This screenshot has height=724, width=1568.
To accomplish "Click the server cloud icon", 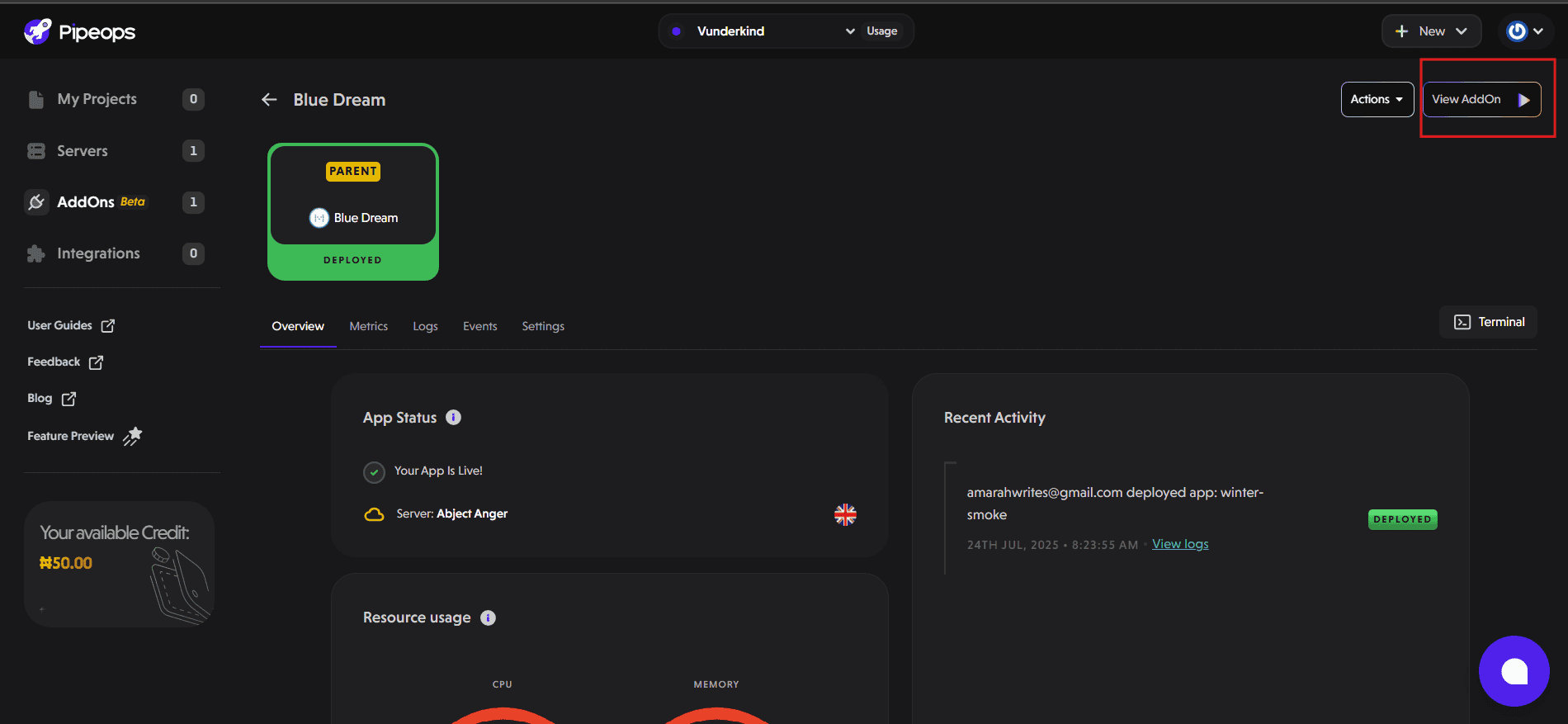I will click(374, 514).
